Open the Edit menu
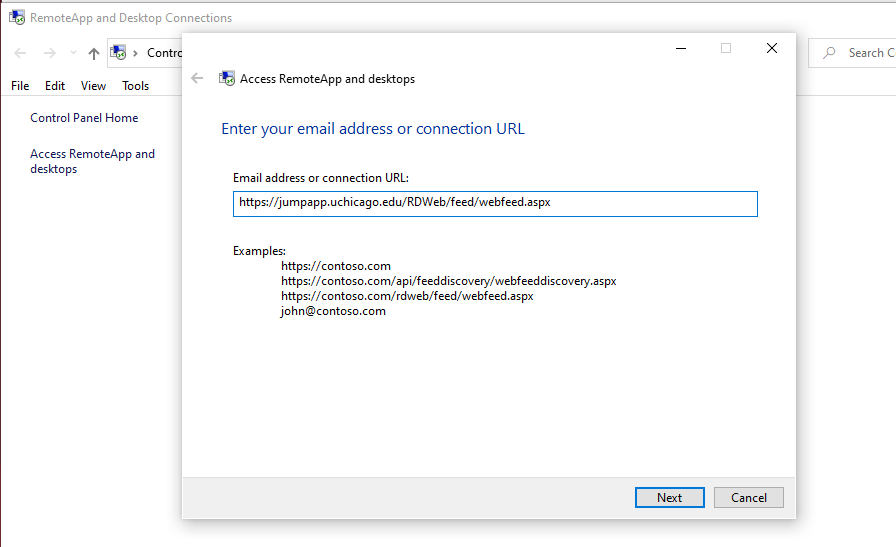This screenshot has height=547, width=896. 55,86
